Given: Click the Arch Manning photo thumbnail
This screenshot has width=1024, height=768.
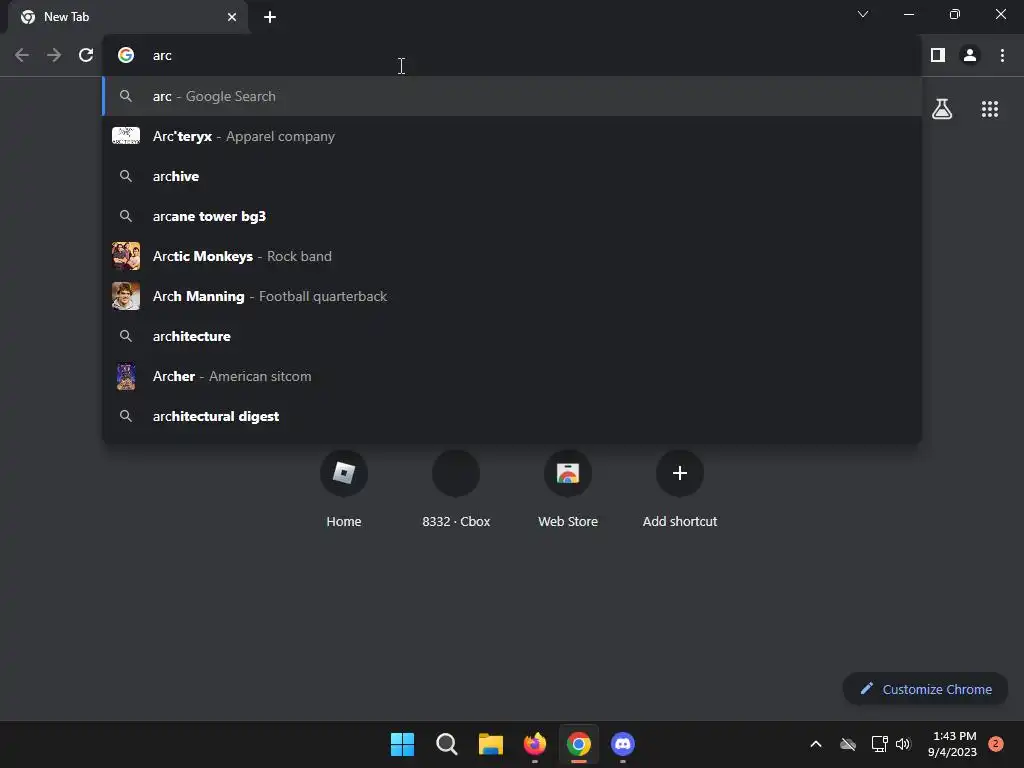Looking at the screenshot, I should point(126,296).
